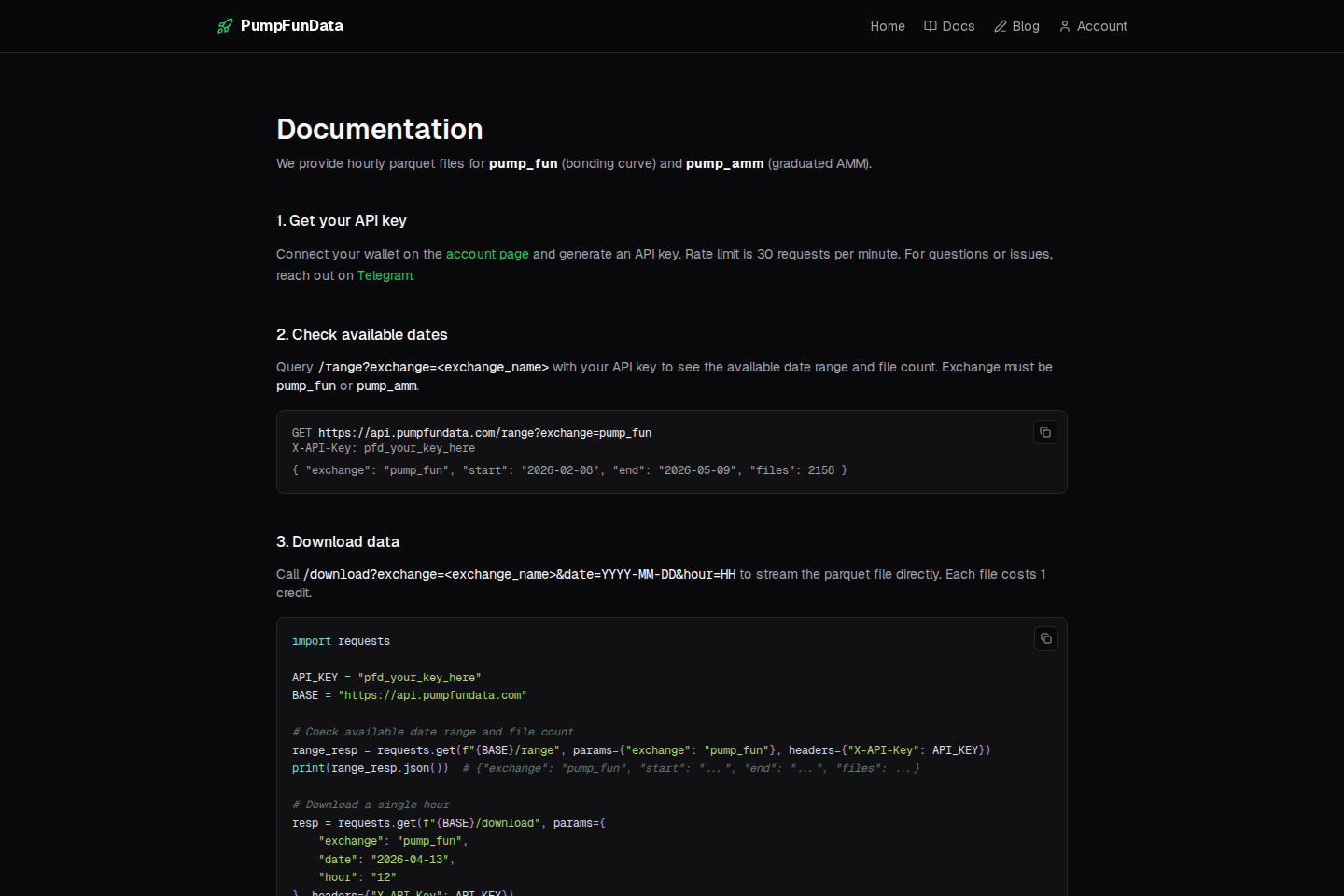Click the API_KEY assignment line
Image resolution: width=1344 pixels, height=896 pixels.
point(386,678)
